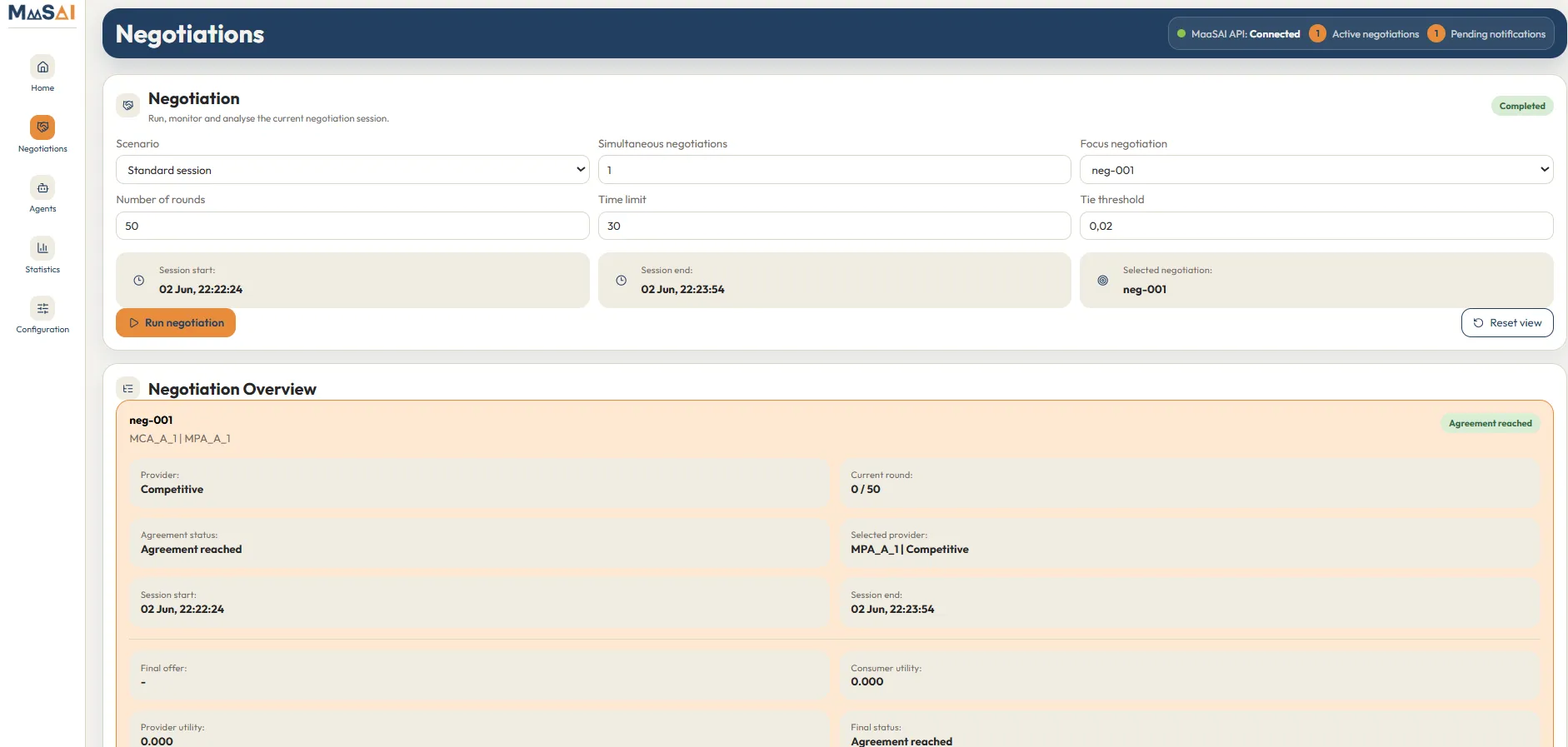This screenshot has height=747, width=1568.
Task: Open the Agents robot icon
Action: click(x=42, y=187)
